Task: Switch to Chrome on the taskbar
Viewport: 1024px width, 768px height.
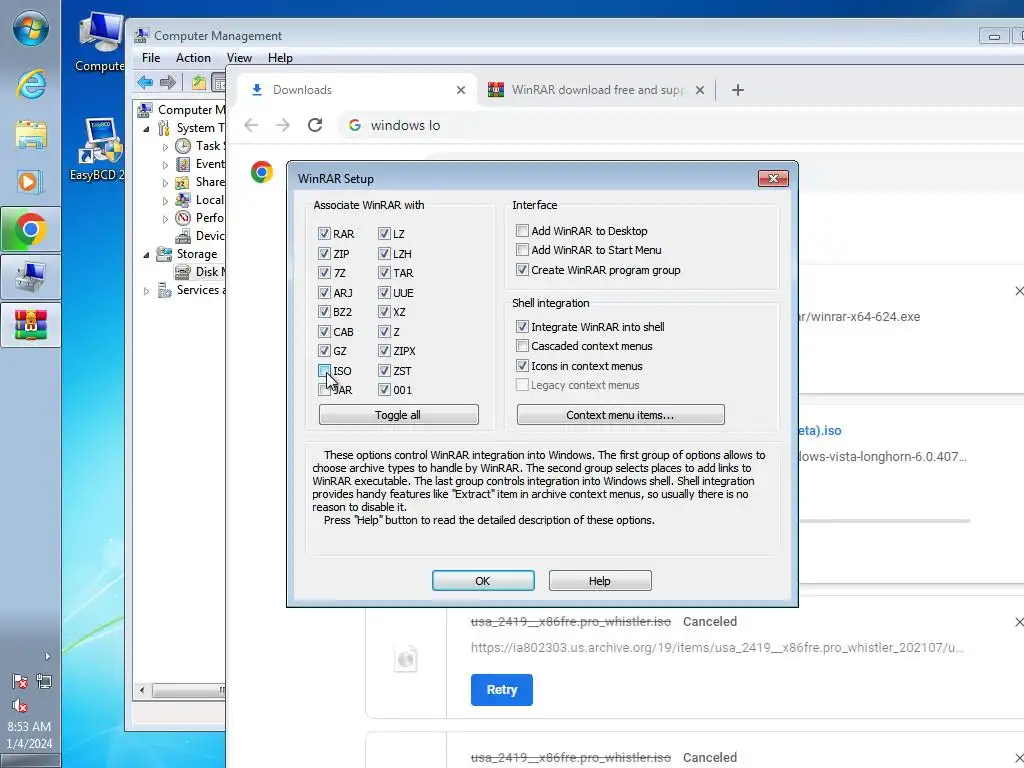Action: pos(30,229)
